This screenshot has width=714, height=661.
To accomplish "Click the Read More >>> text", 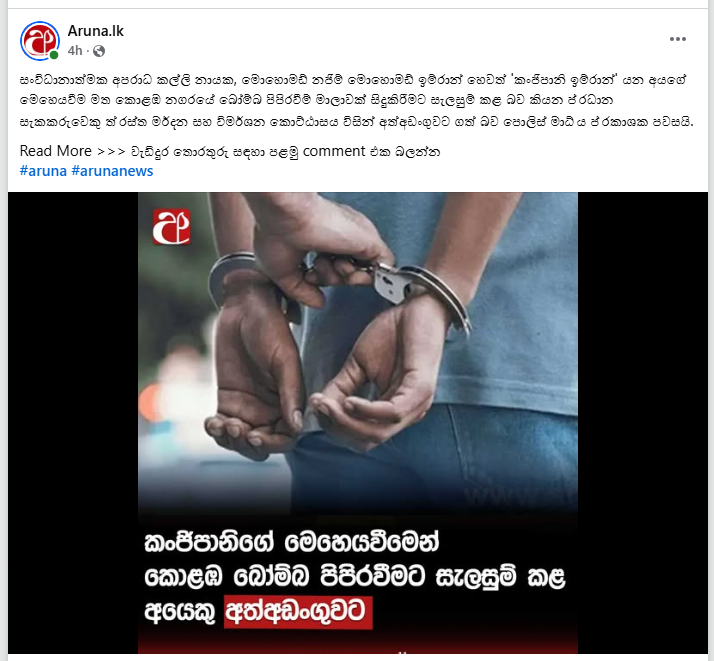I will (72, 151).
